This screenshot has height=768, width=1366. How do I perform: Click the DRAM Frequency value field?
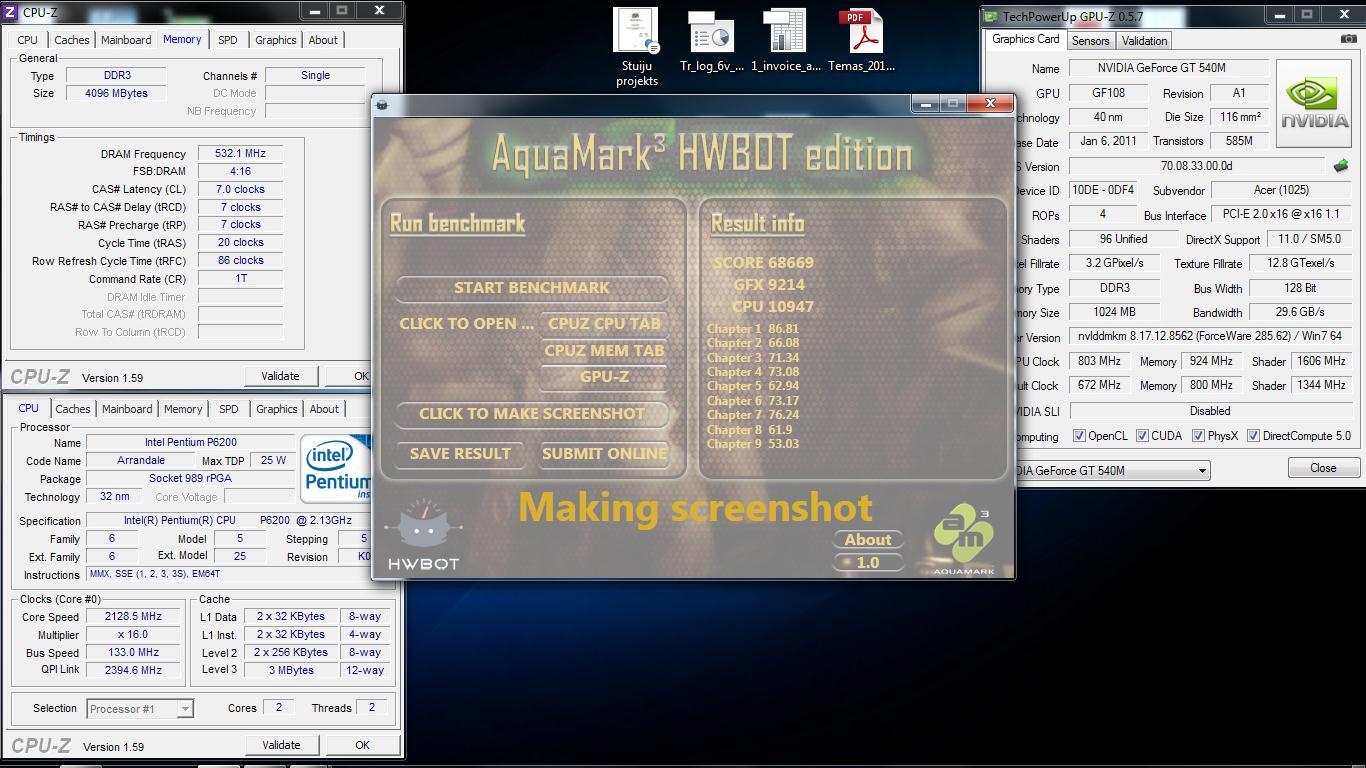[240, 154]
